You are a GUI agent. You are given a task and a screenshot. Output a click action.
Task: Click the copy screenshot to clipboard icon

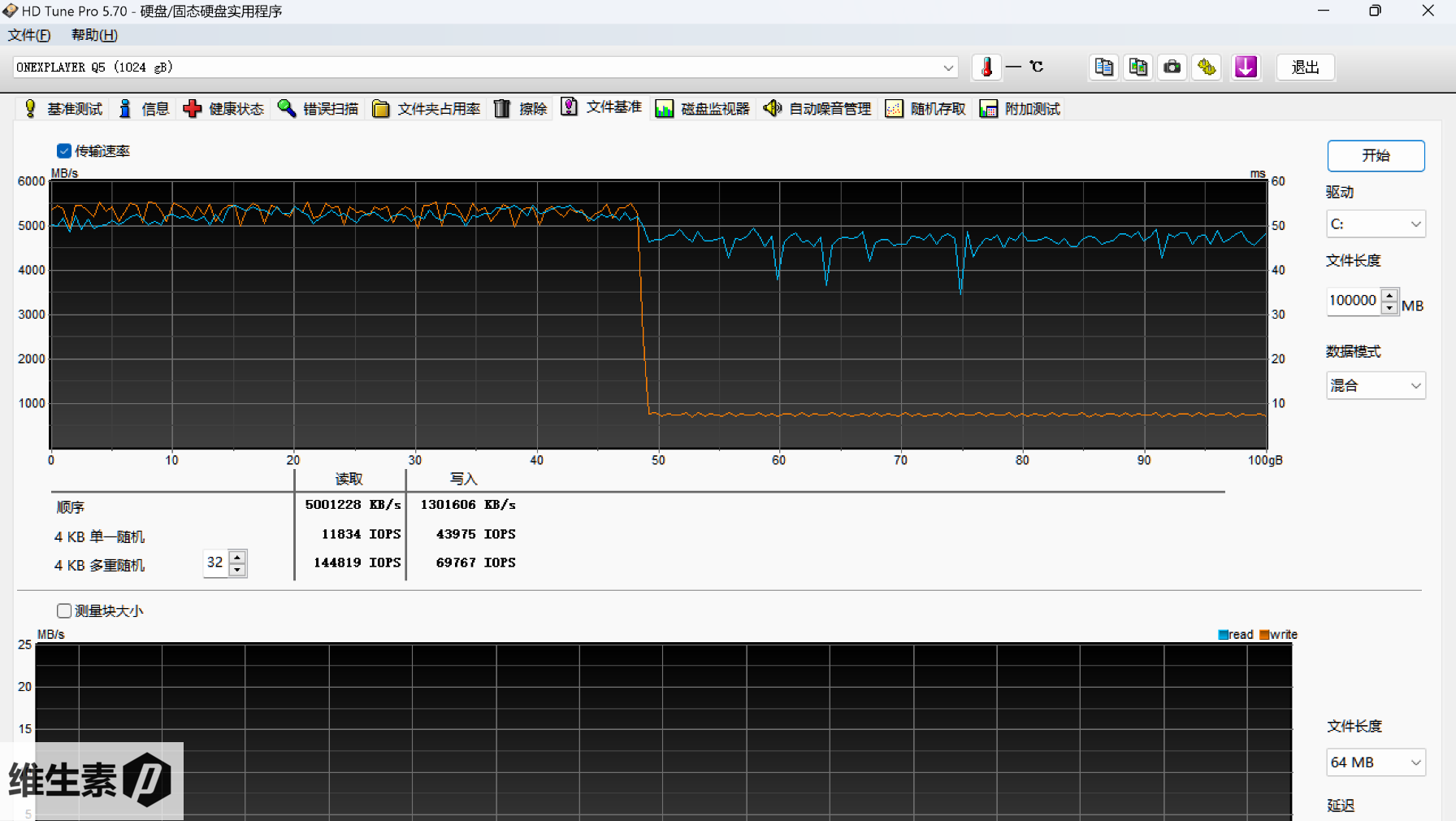tap(1138, 67)
